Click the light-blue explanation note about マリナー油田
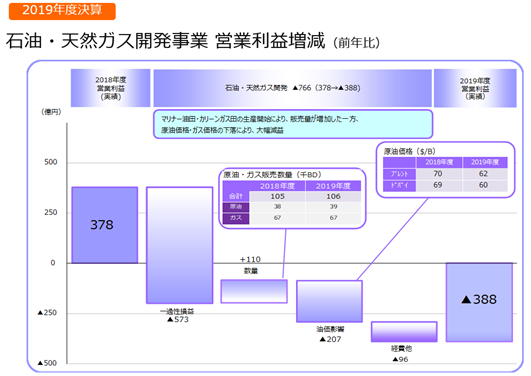Image resolution: width=531 pixels, height=376 pixels. [293, 124]
